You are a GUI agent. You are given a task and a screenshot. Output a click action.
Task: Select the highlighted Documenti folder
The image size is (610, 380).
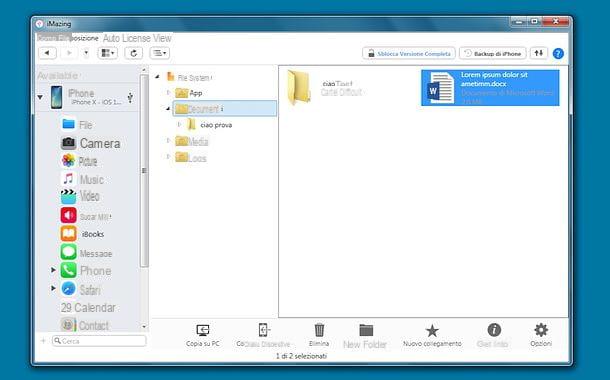224,109
